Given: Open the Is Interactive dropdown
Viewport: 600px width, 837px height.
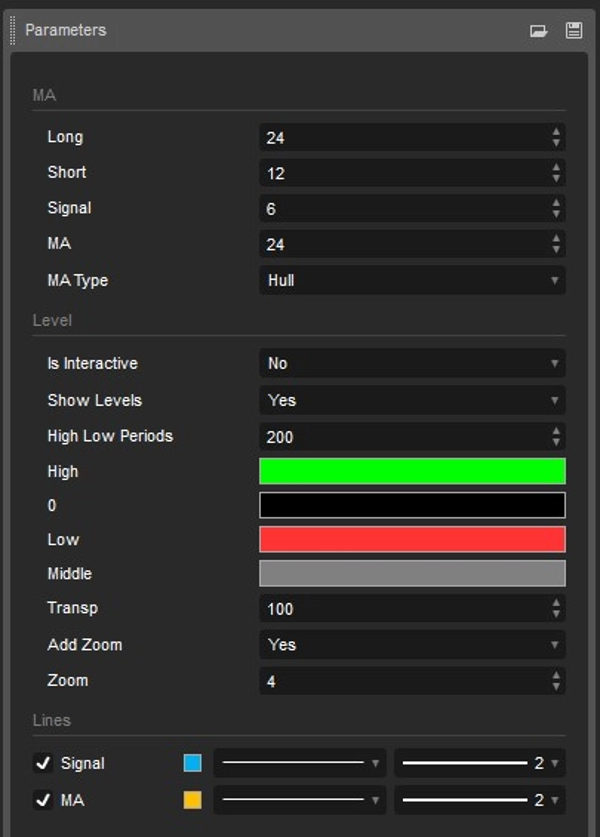Looking at the screenshot, I should click(410, 363).
